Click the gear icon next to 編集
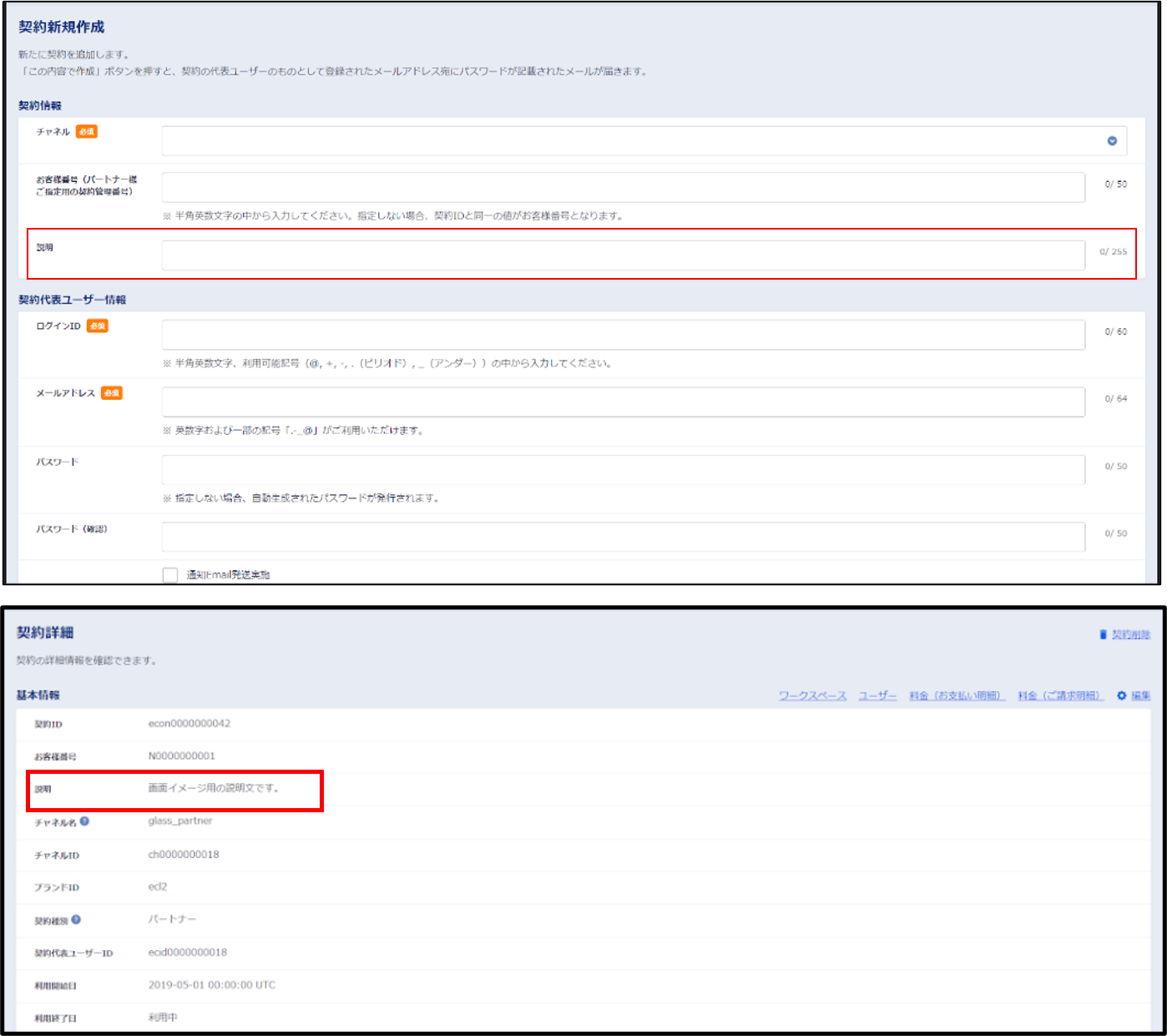The image size is (1167, 1036). point(1121,695)
